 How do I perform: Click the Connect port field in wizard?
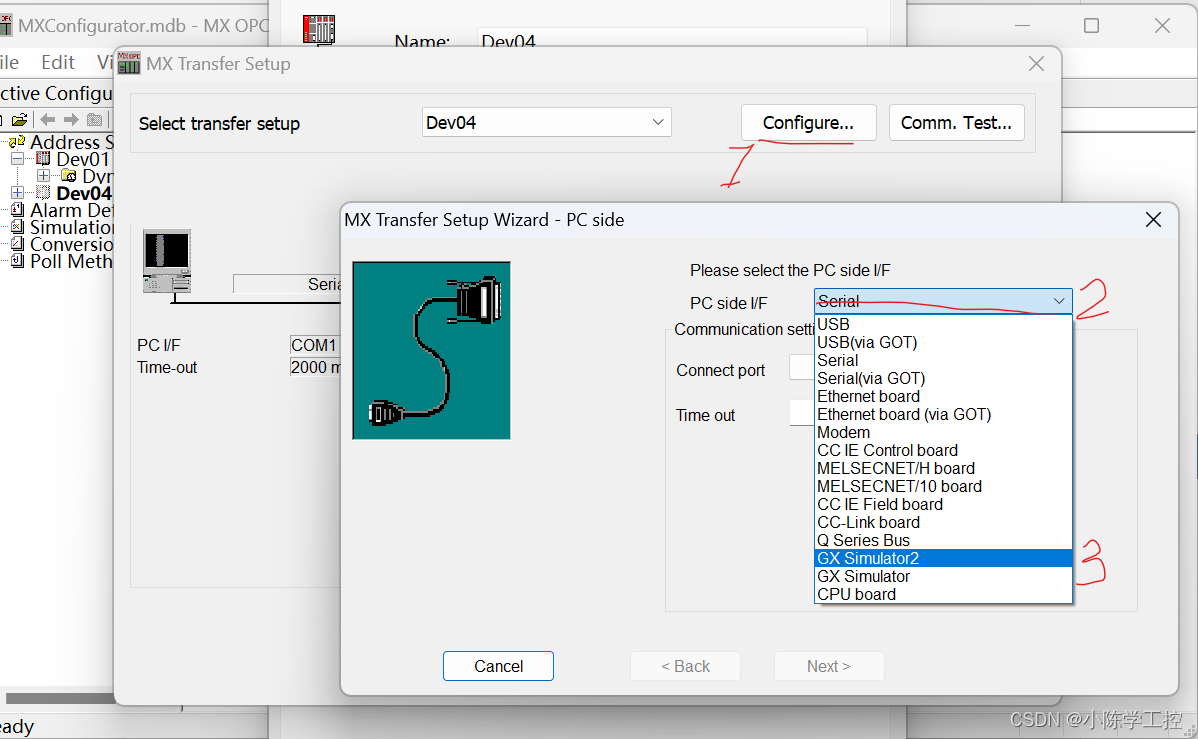pos(801,368)
